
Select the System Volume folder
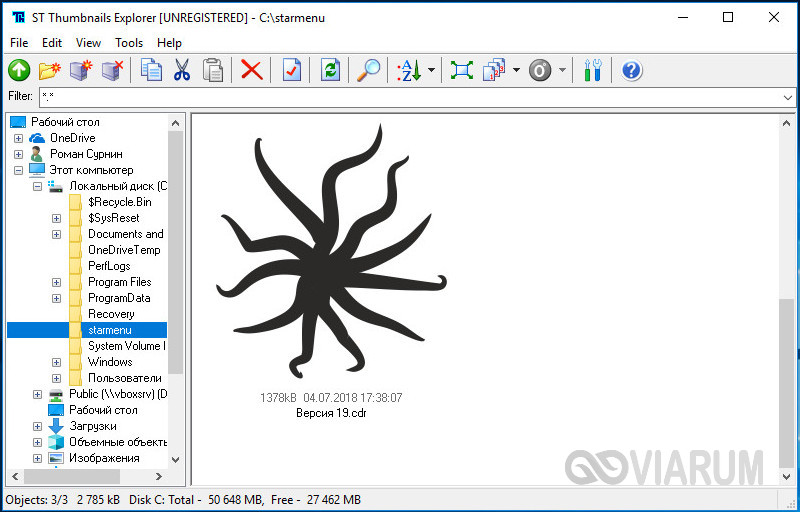pos(127,346)
